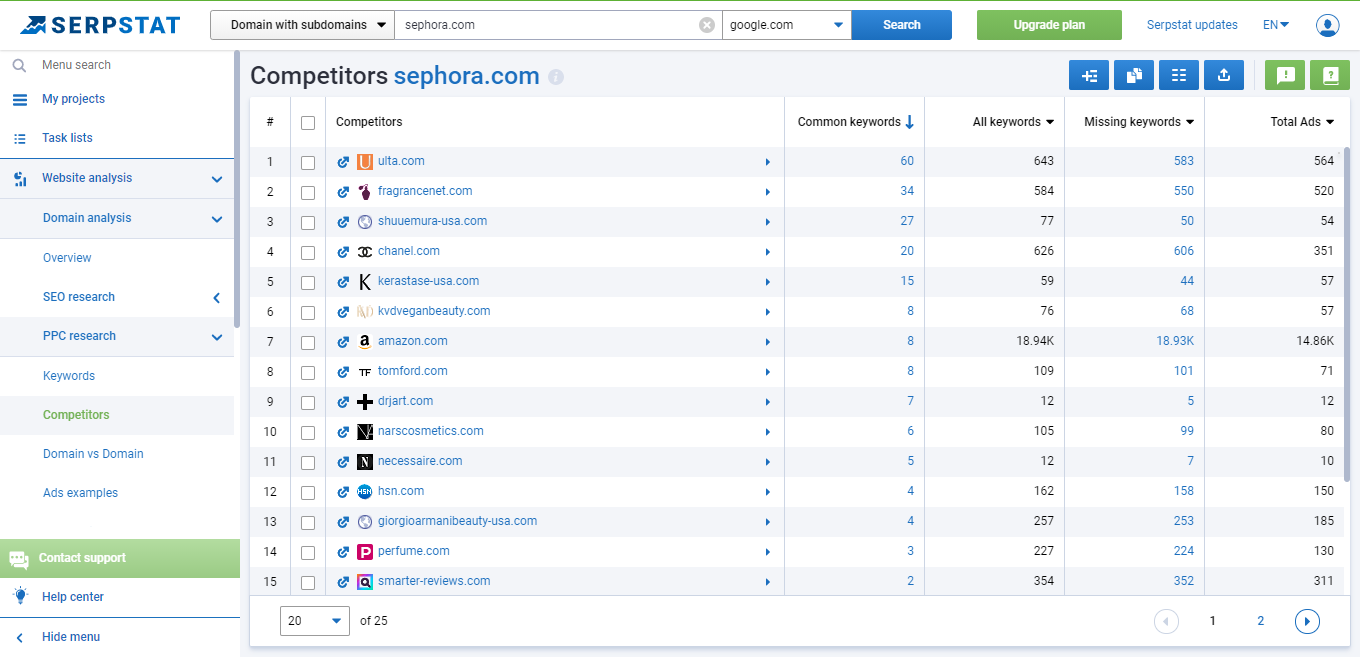This screenshot has width=1360, height=657.
Task: Click the table view settings icon
Action: pyautogui.click(x=1179, y=75)
